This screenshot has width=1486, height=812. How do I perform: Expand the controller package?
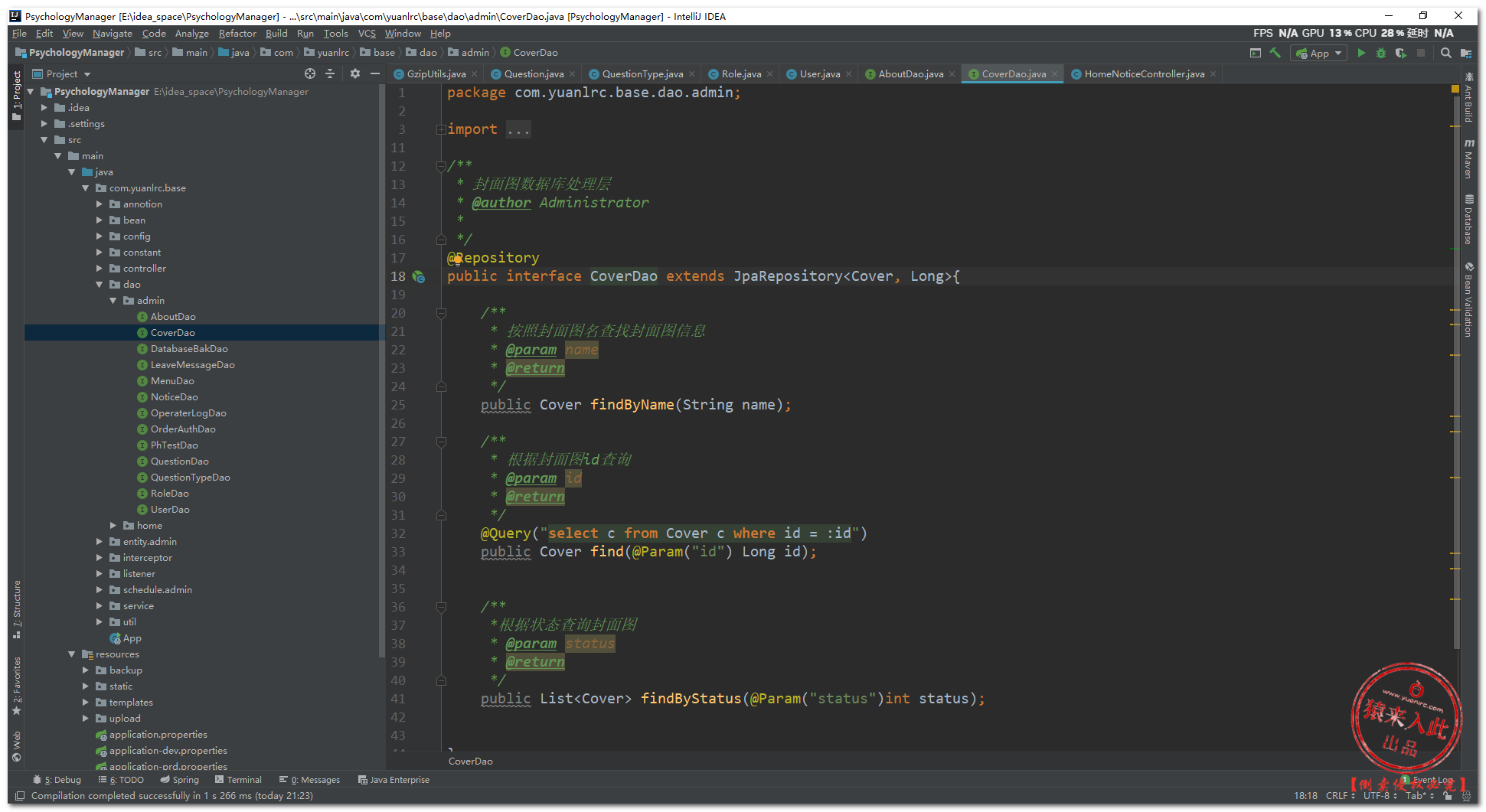(x=100, y=269)
